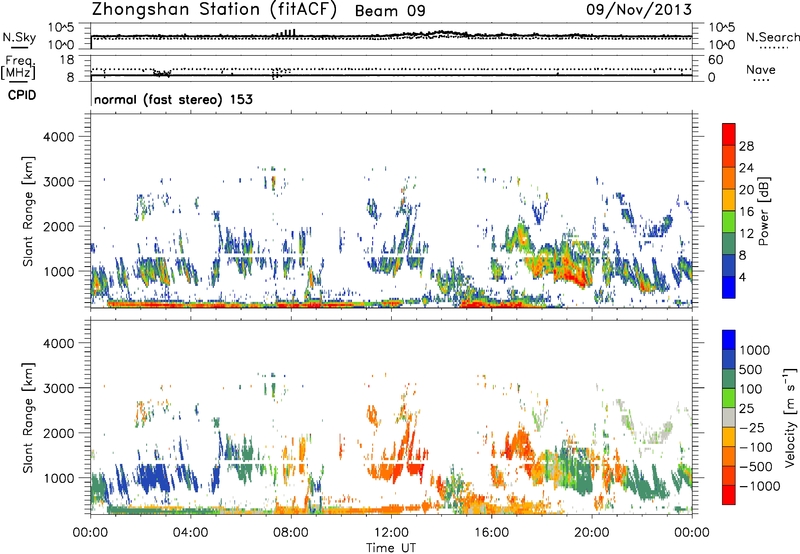Select the '10^0' tick beside N.Search
This screenshot has height=554, width=800.
tap(721, 45)
